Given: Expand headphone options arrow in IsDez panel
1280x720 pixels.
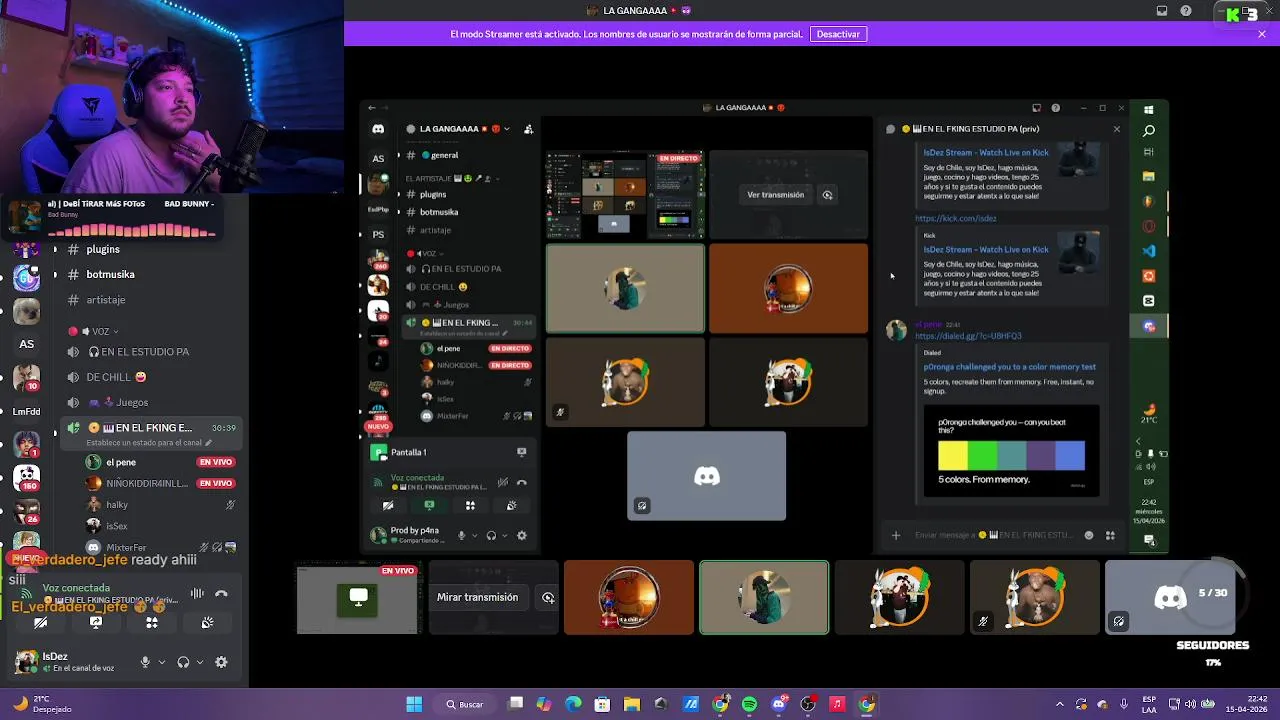Looking at the screenshot, I should tap(200, 662).
